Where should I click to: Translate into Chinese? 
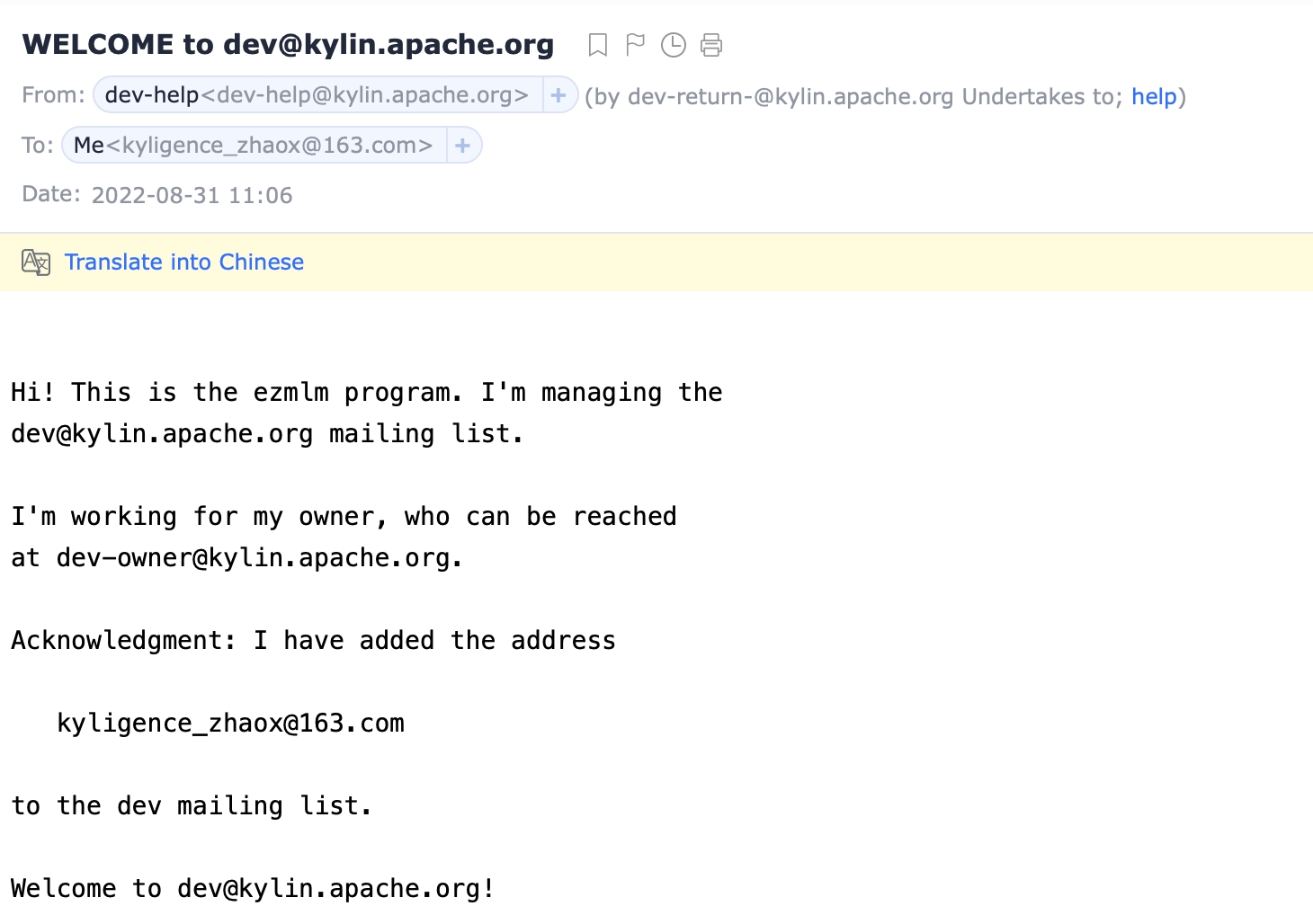184,262
